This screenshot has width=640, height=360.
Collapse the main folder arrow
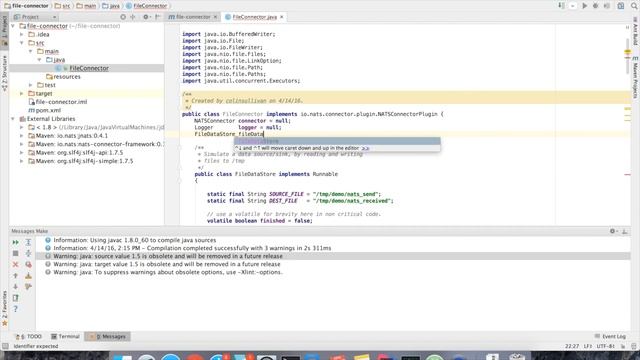(x=31, y=51)
